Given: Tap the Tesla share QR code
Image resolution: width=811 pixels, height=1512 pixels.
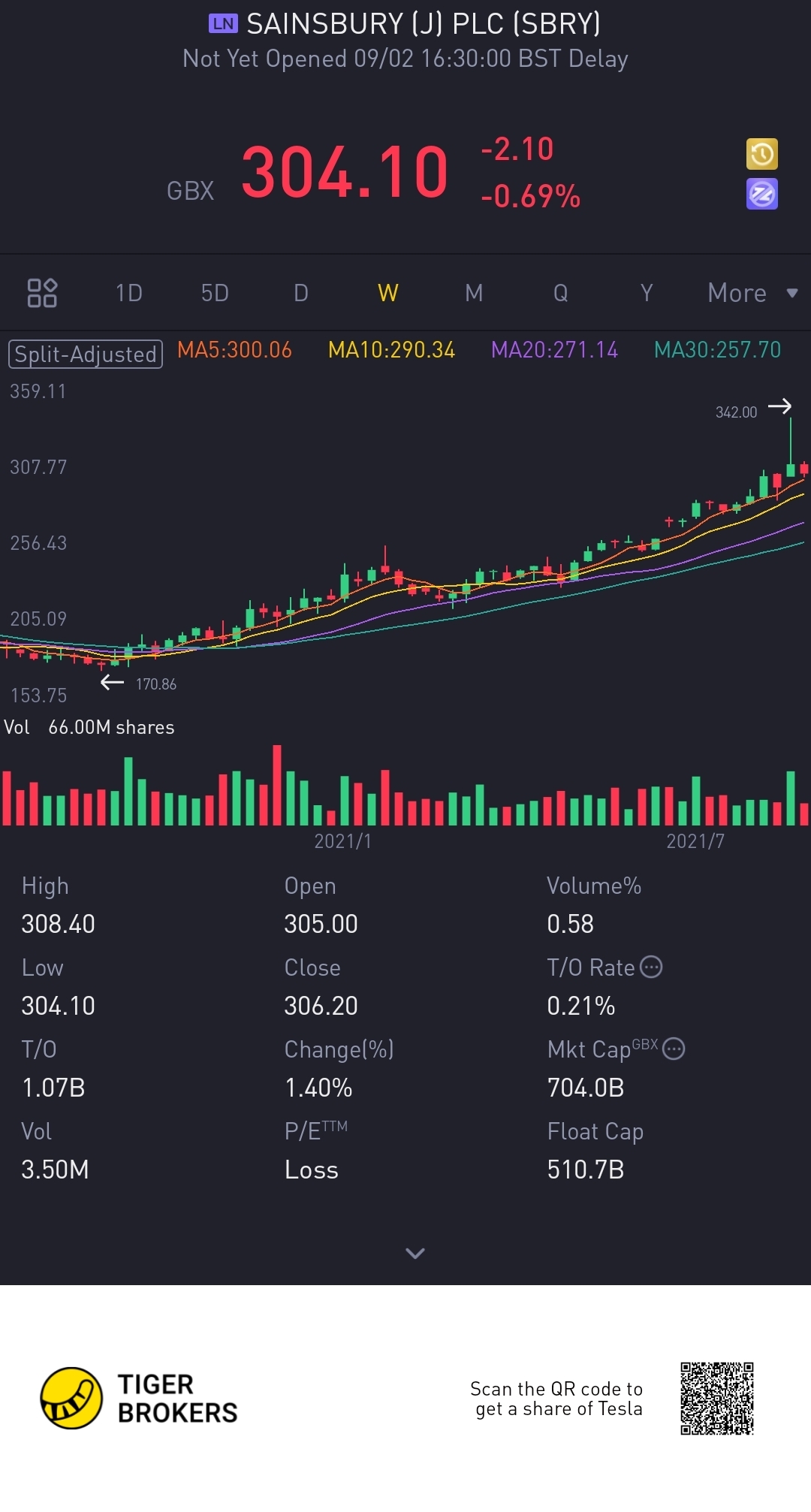Looking at the screenshot, I should 717,1399.
